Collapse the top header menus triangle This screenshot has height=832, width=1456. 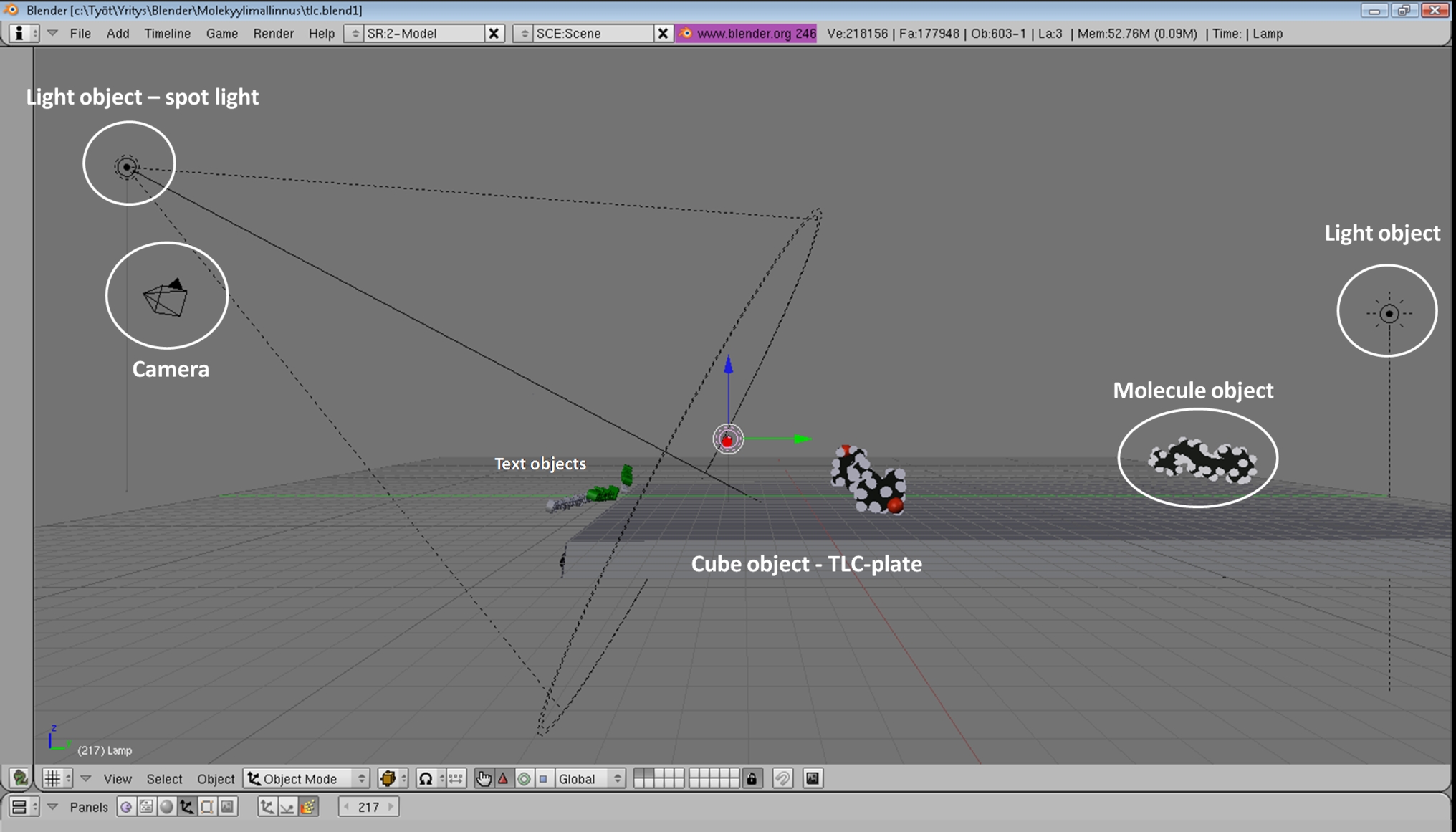[52, 33]
